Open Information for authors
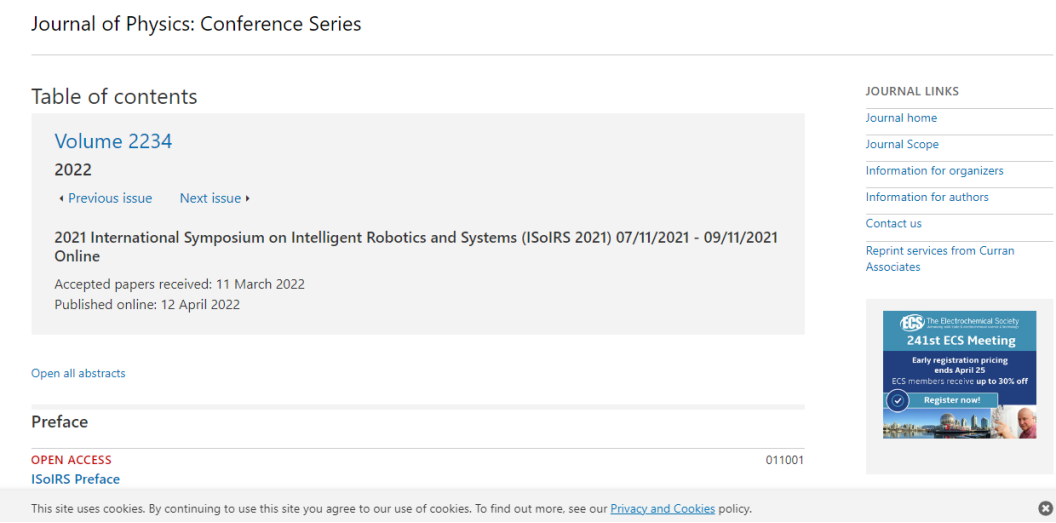 (x=927, y=197)
